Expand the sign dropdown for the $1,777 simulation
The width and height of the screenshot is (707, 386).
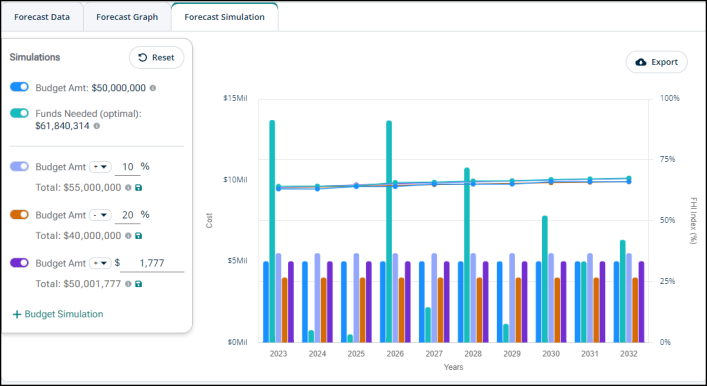coord(100,263)
